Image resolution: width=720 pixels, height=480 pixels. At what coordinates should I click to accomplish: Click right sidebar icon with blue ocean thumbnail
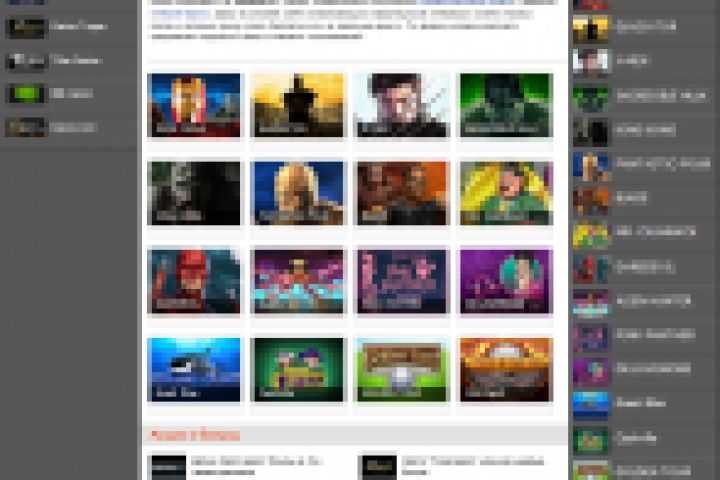click(591, 405)
